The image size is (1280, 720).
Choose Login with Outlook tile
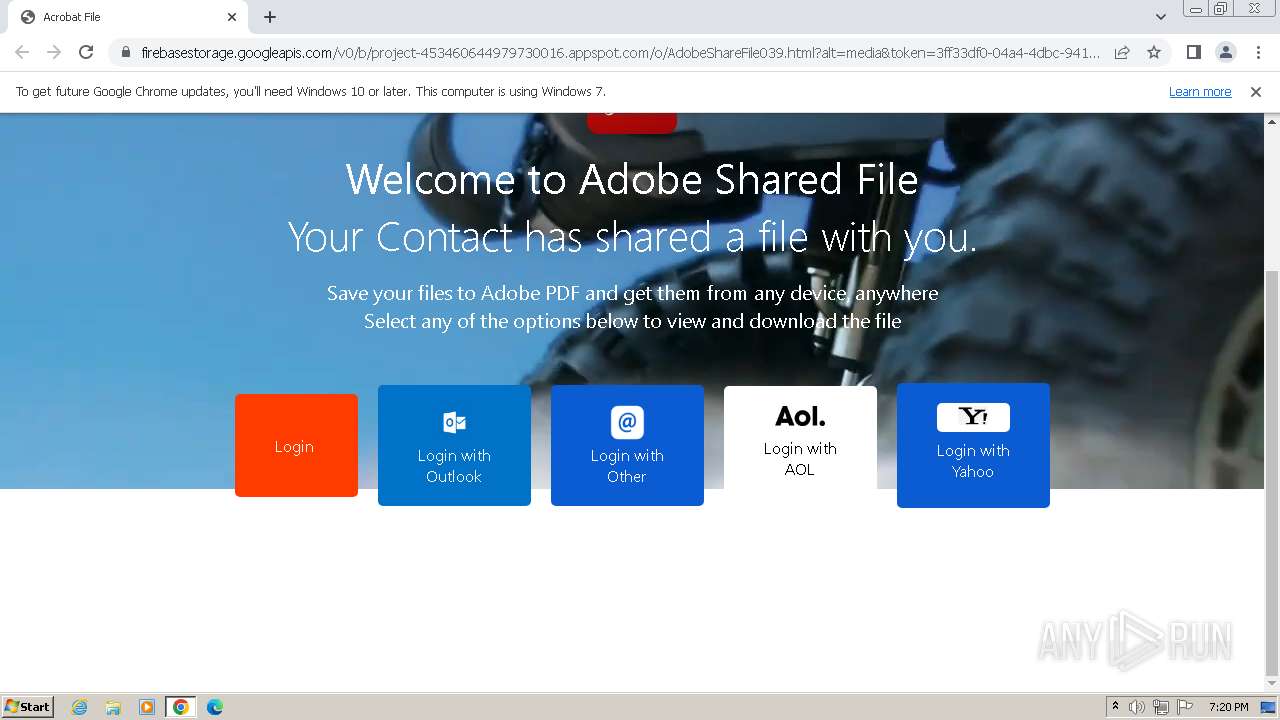click(x=454, y=446)
